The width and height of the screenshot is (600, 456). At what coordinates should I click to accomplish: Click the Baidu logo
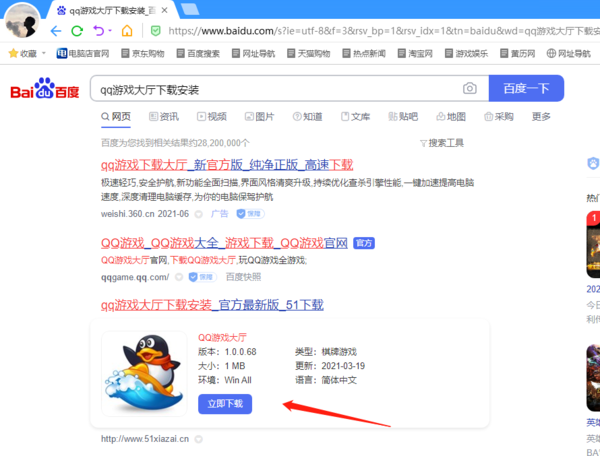(x=45, y=88)
